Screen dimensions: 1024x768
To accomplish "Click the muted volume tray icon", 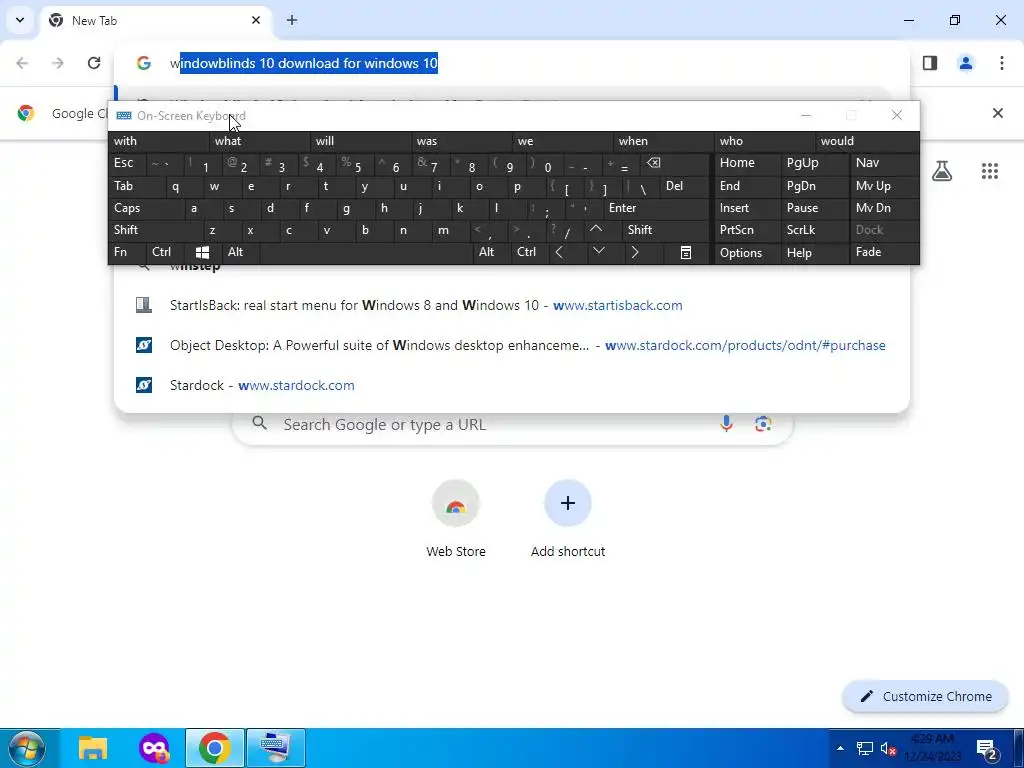I will (x=888, y=748).
